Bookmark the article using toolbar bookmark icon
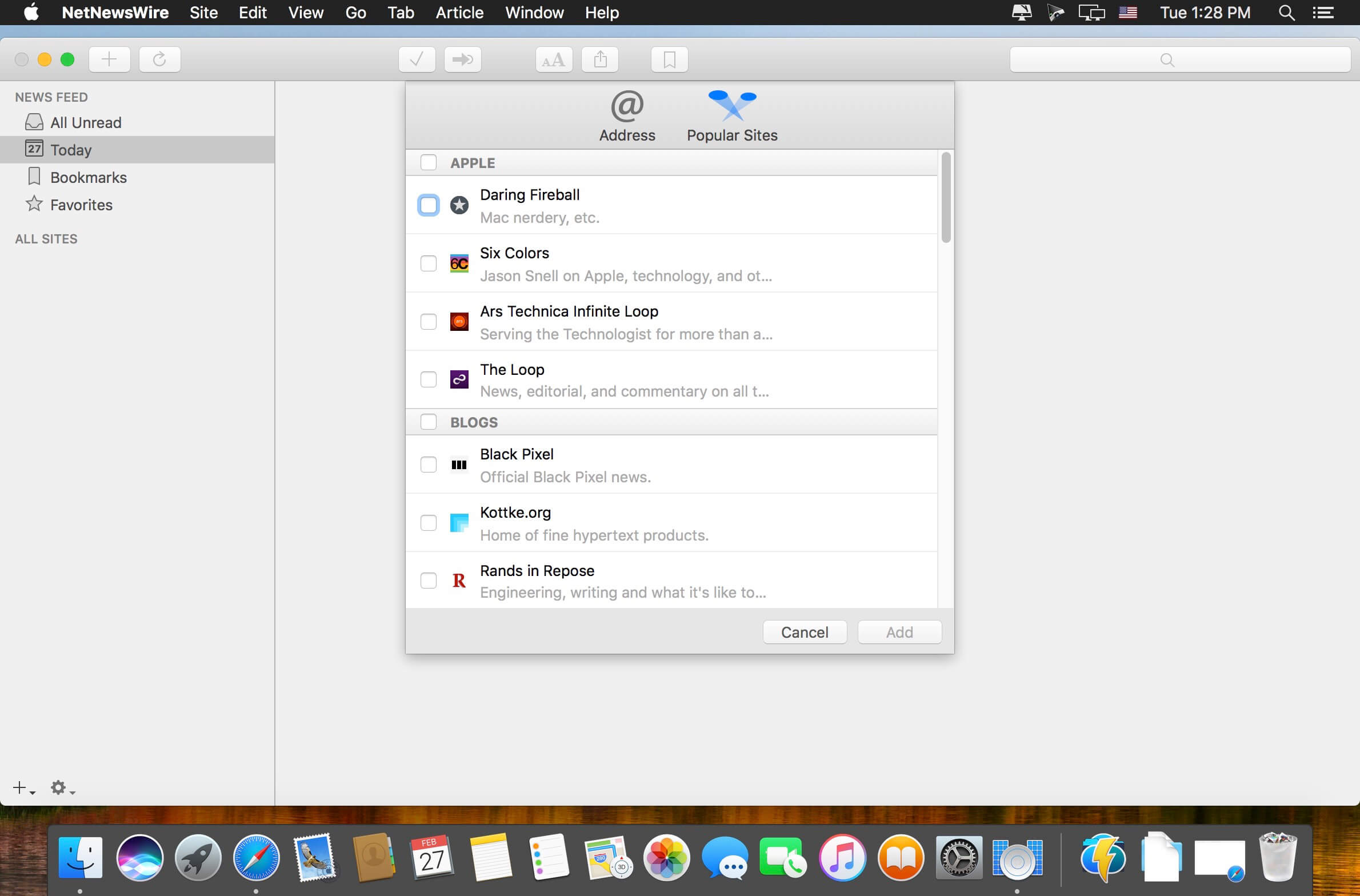The width and height of the screenshot is (1360, 896). [670, 59]
